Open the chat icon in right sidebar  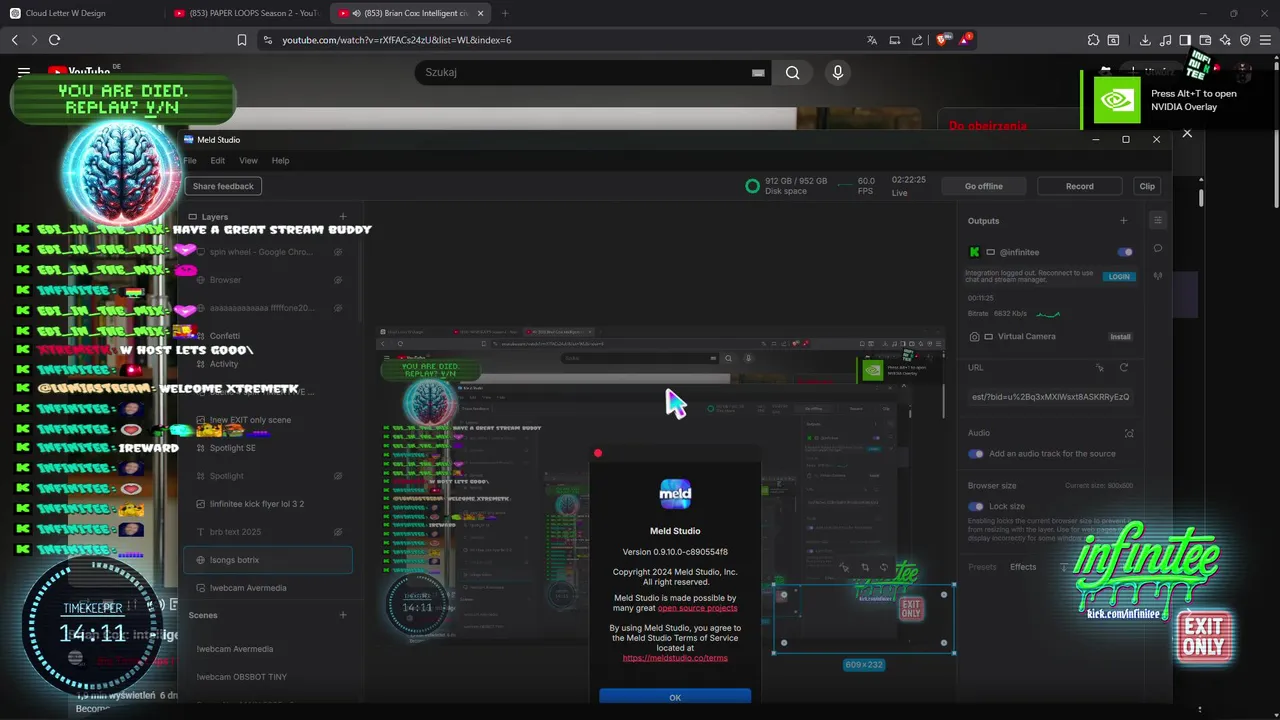pyautogui.click(x=1158, y=248)
